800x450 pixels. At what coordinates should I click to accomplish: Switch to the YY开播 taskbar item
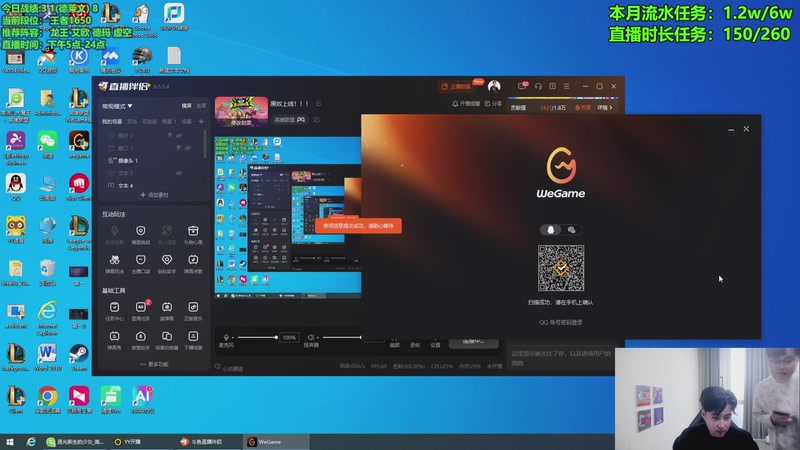point(140,442)
